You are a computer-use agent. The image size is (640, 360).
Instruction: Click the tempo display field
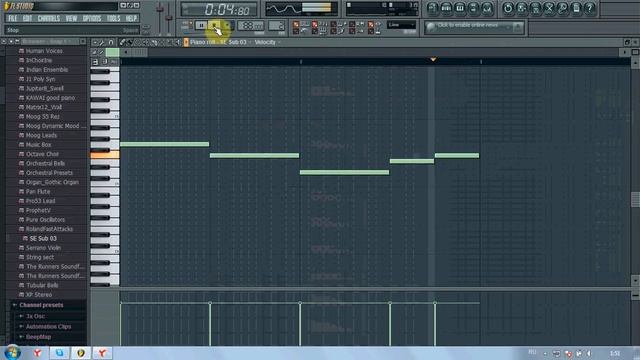tap(251, 26)
